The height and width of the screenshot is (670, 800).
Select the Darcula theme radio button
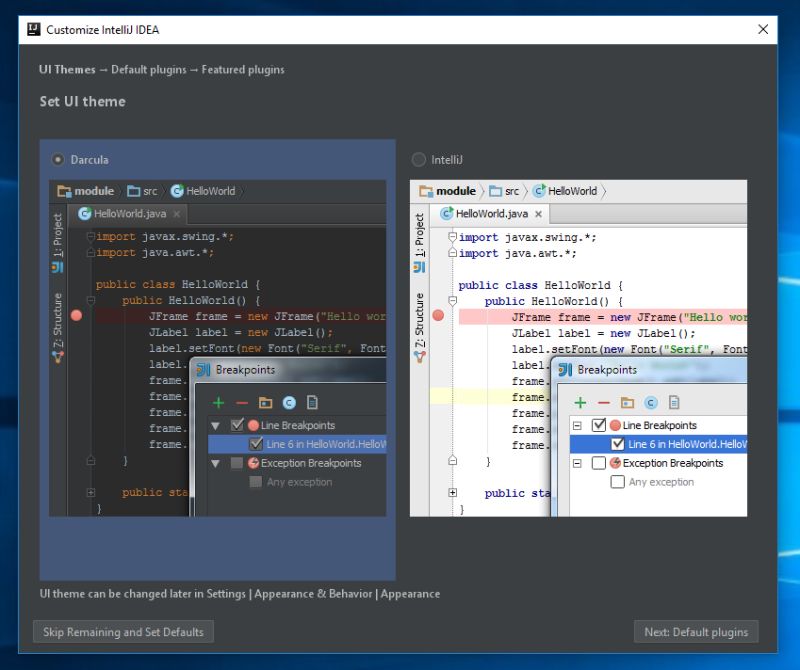pyautogui.click(x=58, y=160)
